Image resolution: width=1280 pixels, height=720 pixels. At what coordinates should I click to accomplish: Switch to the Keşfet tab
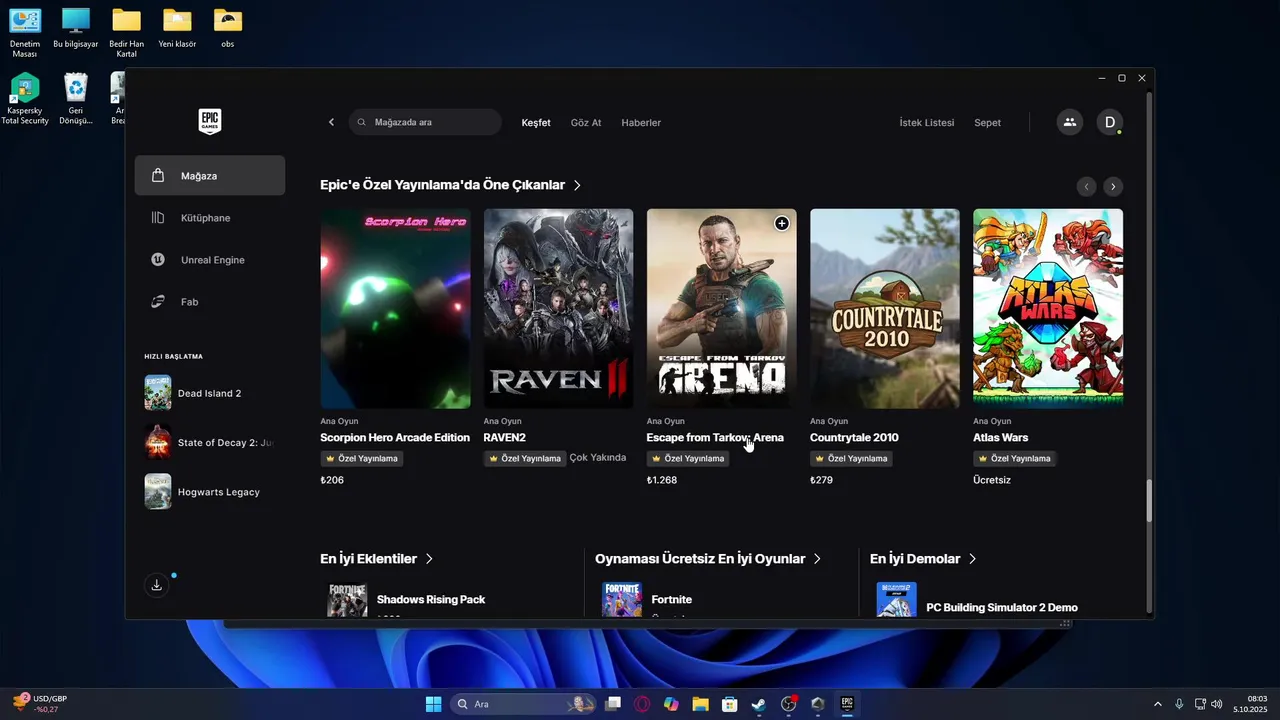(536, 123)
